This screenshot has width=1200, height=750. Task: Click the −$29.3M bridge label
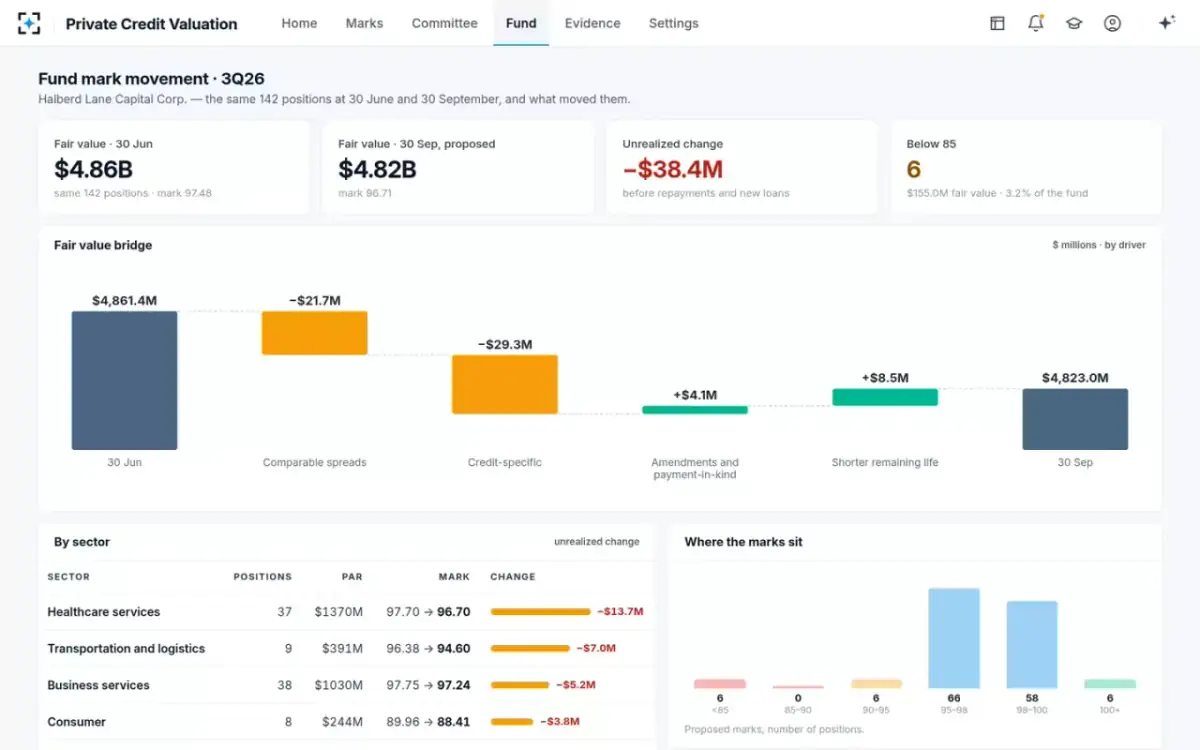click(x=505, y=344)
